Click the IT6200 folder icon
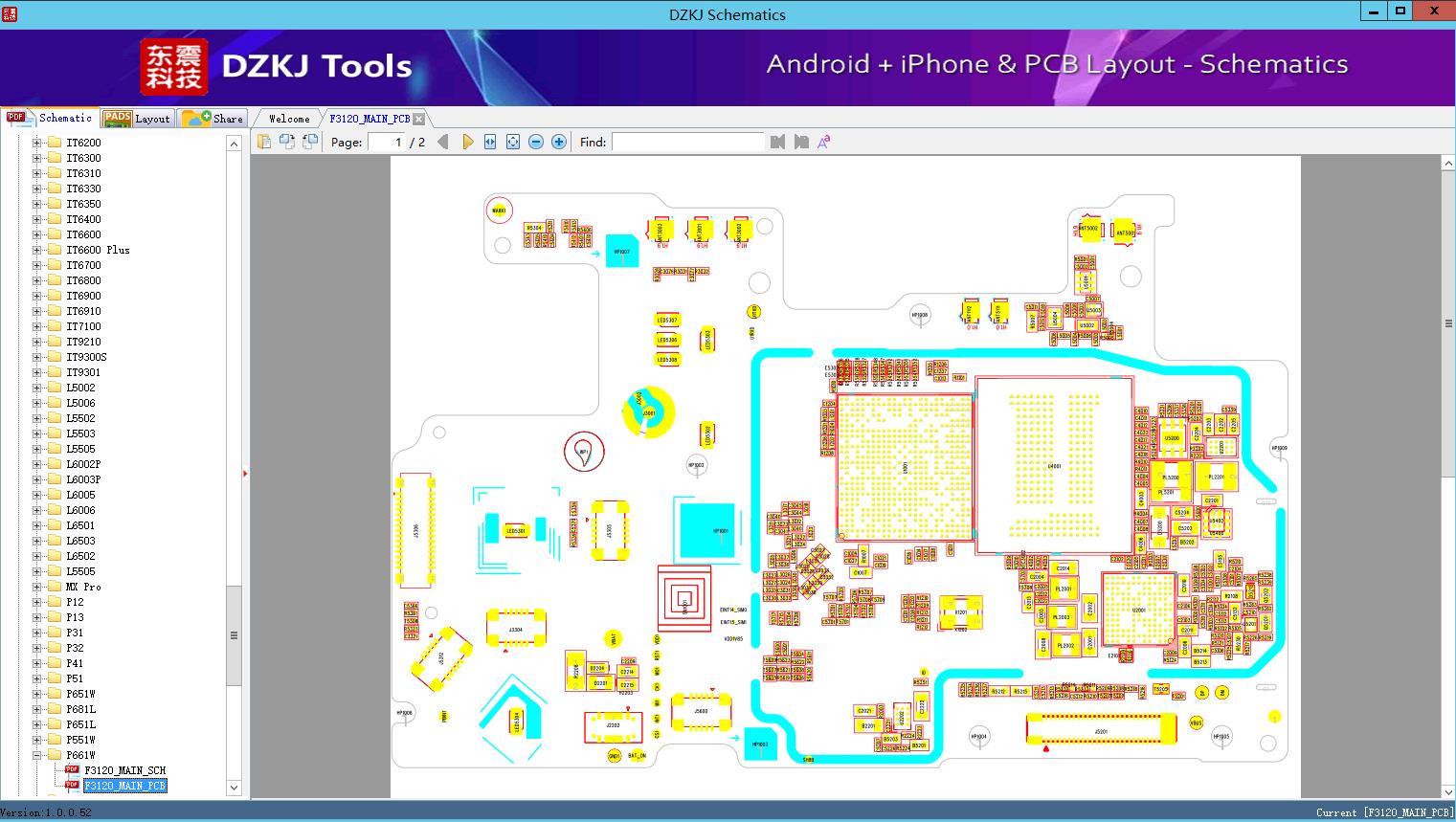The image size is (1456, 822). point(55,143)
